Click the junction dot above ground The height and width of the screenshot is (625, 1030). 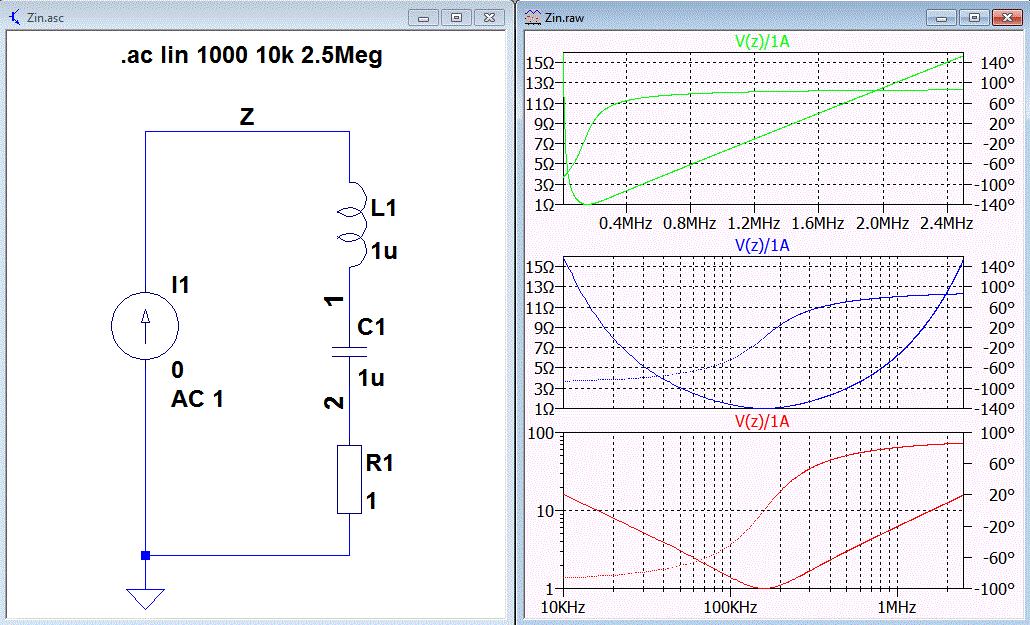click(145, 555)
